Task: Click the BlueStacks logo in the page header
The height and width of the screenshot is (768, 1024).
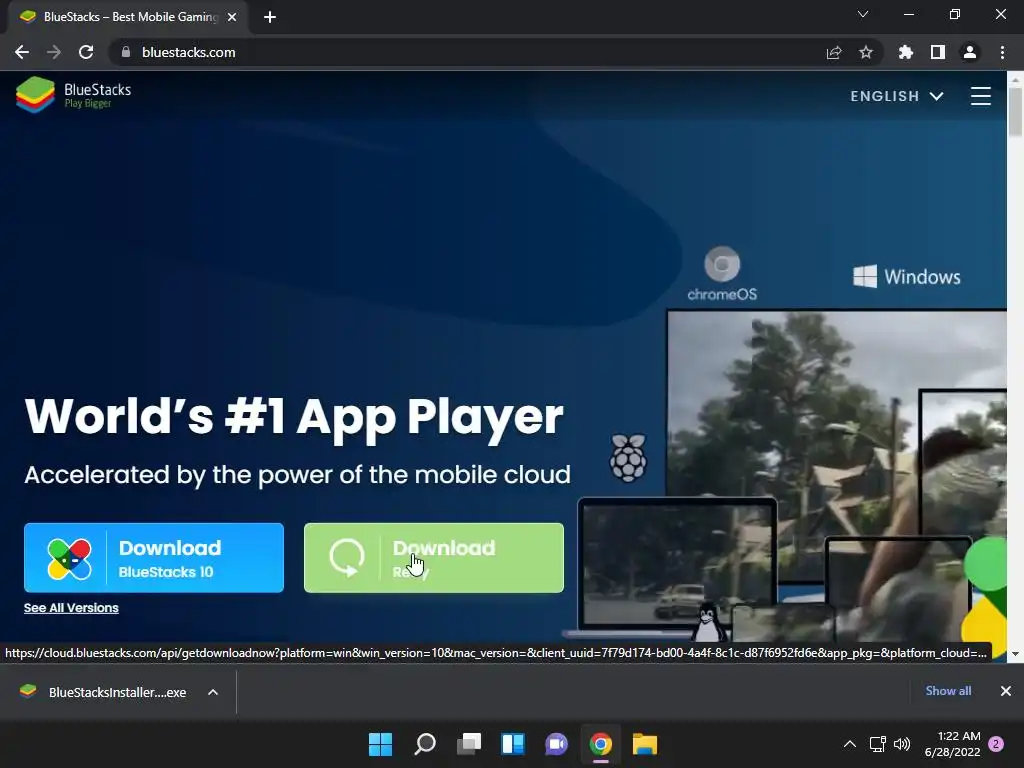Action: pyautogui.click(x=73, y=95)
